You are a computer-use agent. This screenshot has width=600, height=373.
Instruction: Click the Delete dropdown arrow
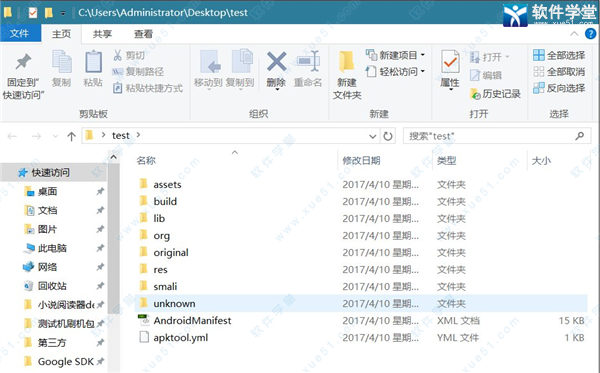coord(277,90)
